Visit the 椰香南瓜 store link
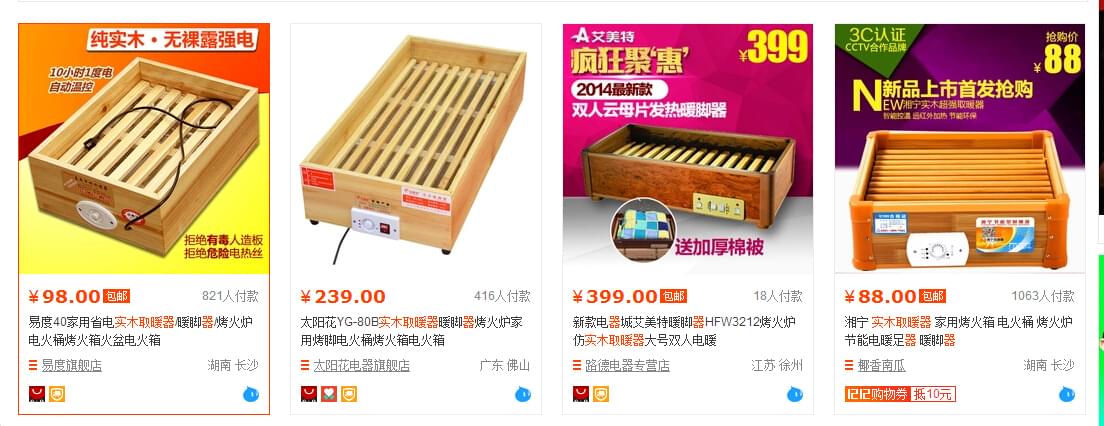 click(x=882, y=366)
